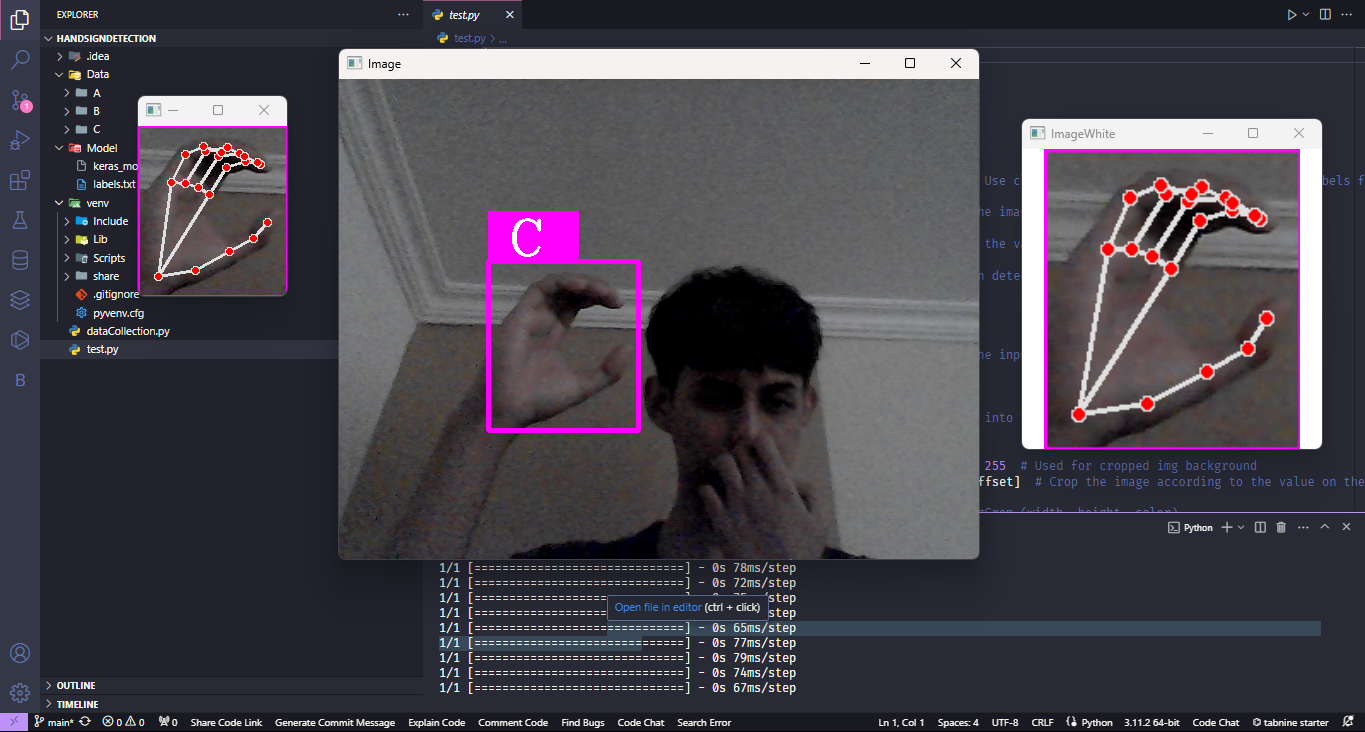This screenshot has height=732, width=1365.
Task: Toggle maximize terminal panel size chevron
Action: [x=1325, y=527]
